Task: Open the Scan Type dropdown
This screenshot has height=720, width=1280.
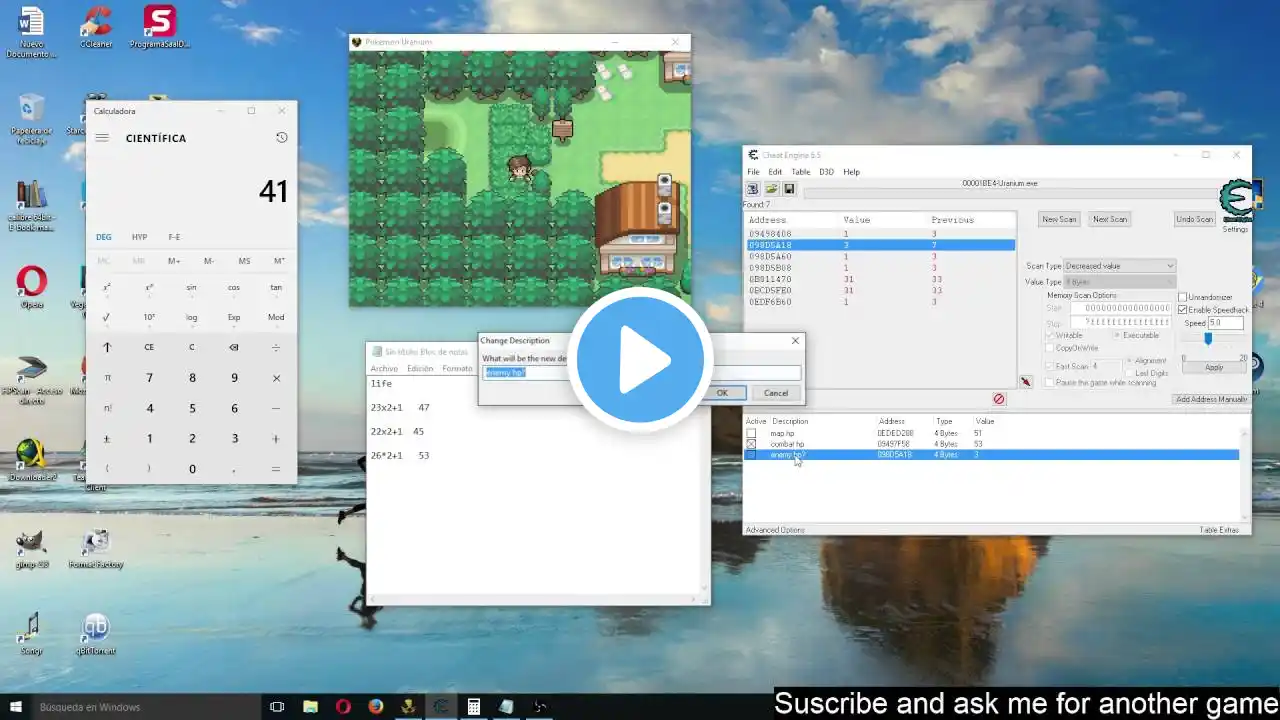Action: (1119, 266)
